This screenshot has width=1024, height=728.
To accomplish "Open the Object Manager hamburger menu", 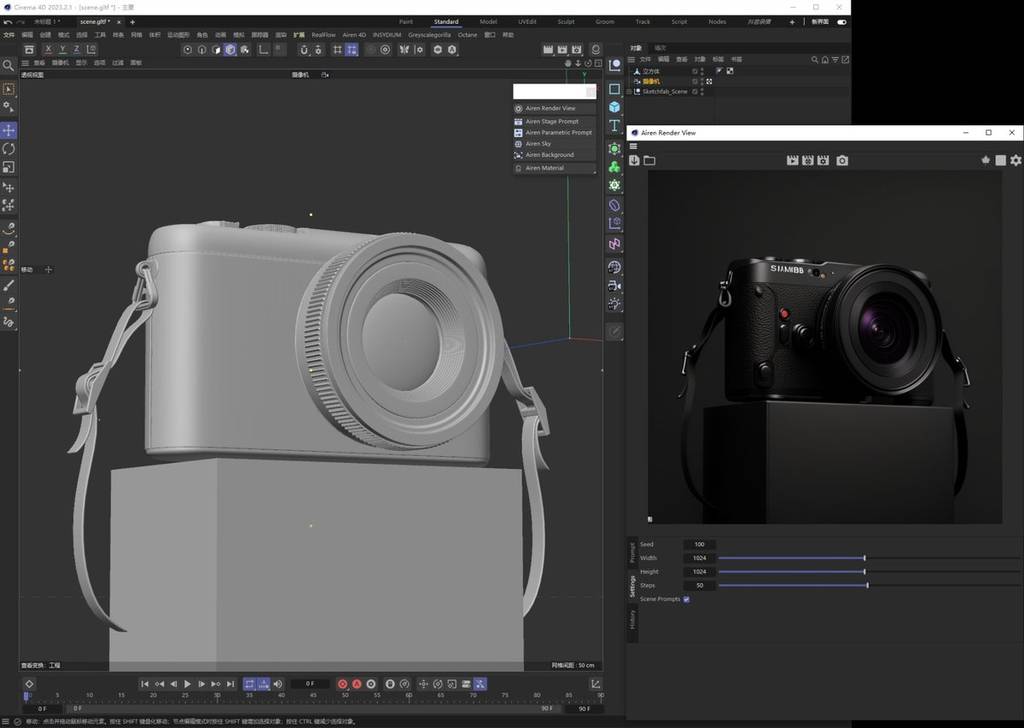I will pos(633,59).
